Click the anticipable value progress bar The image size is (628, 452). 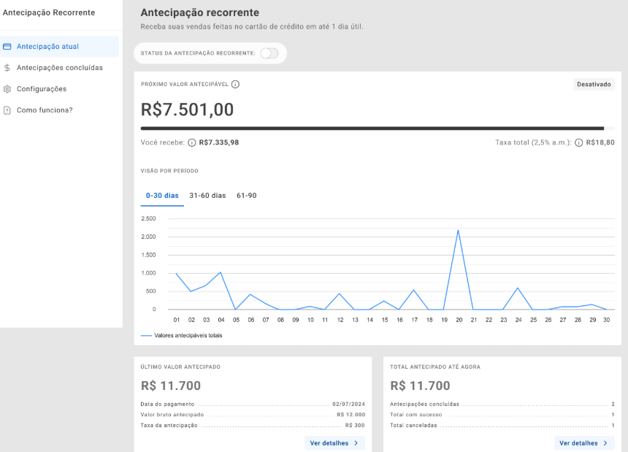tap(372, 128)
